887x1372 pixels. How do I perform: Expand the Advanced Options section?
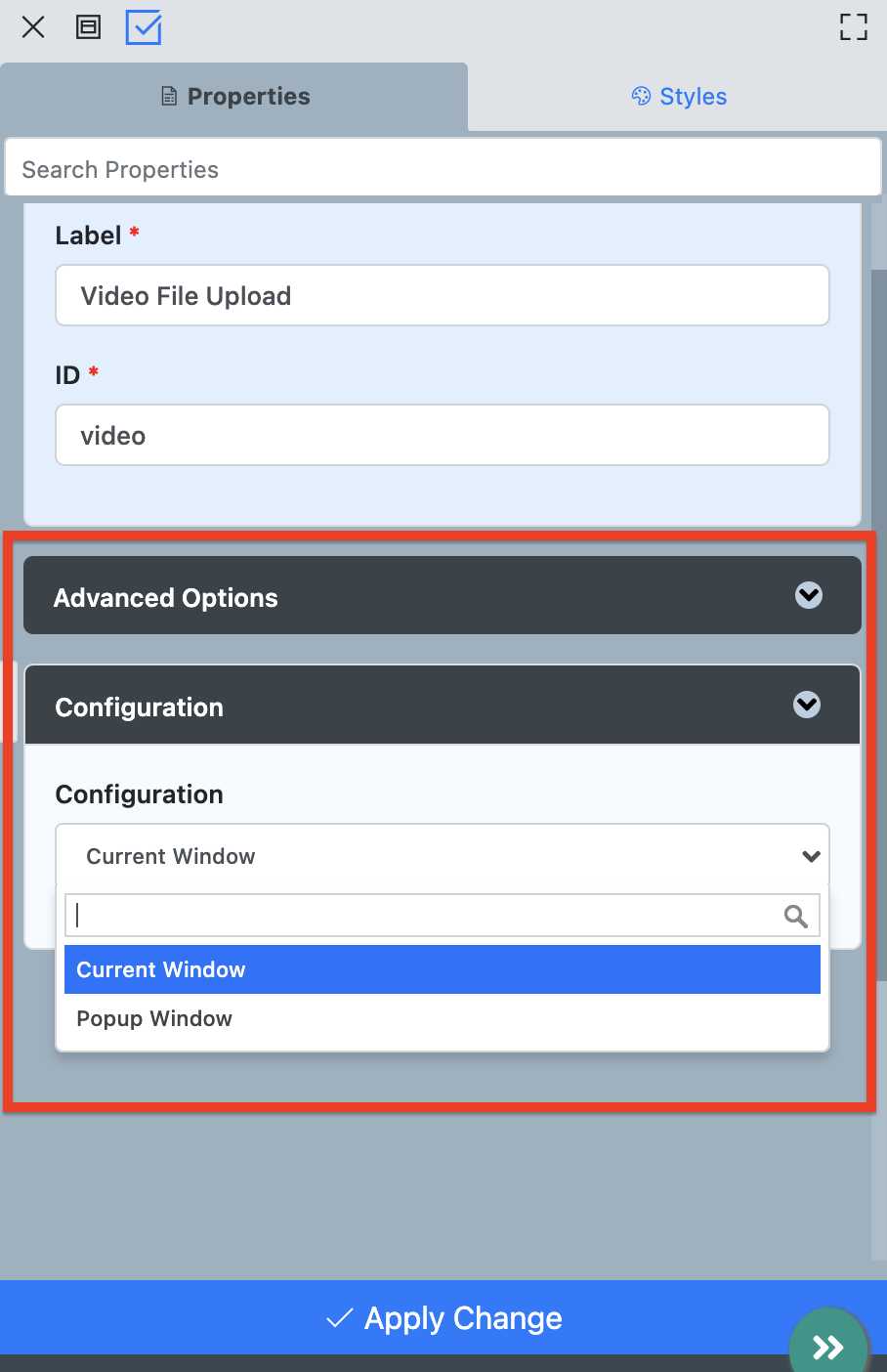point(443,596)
